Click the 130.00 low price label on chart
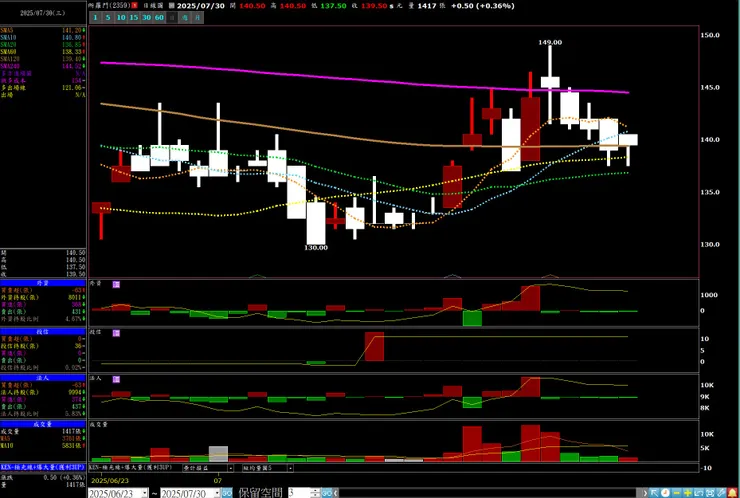 316,247
